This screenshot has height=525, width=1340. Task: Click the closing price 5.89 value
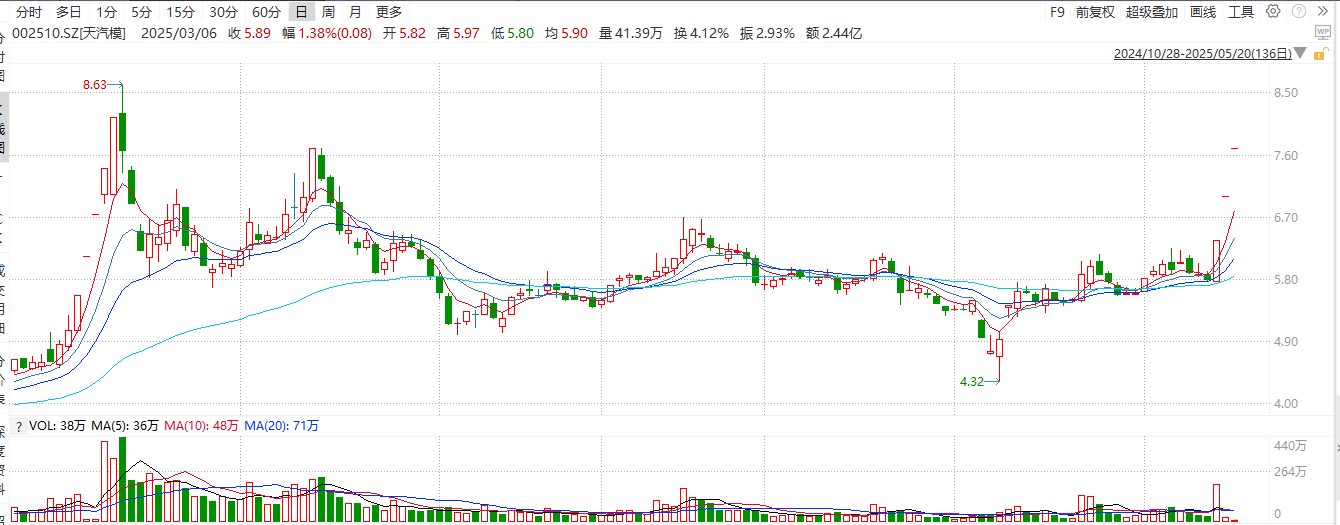(258, 33)
